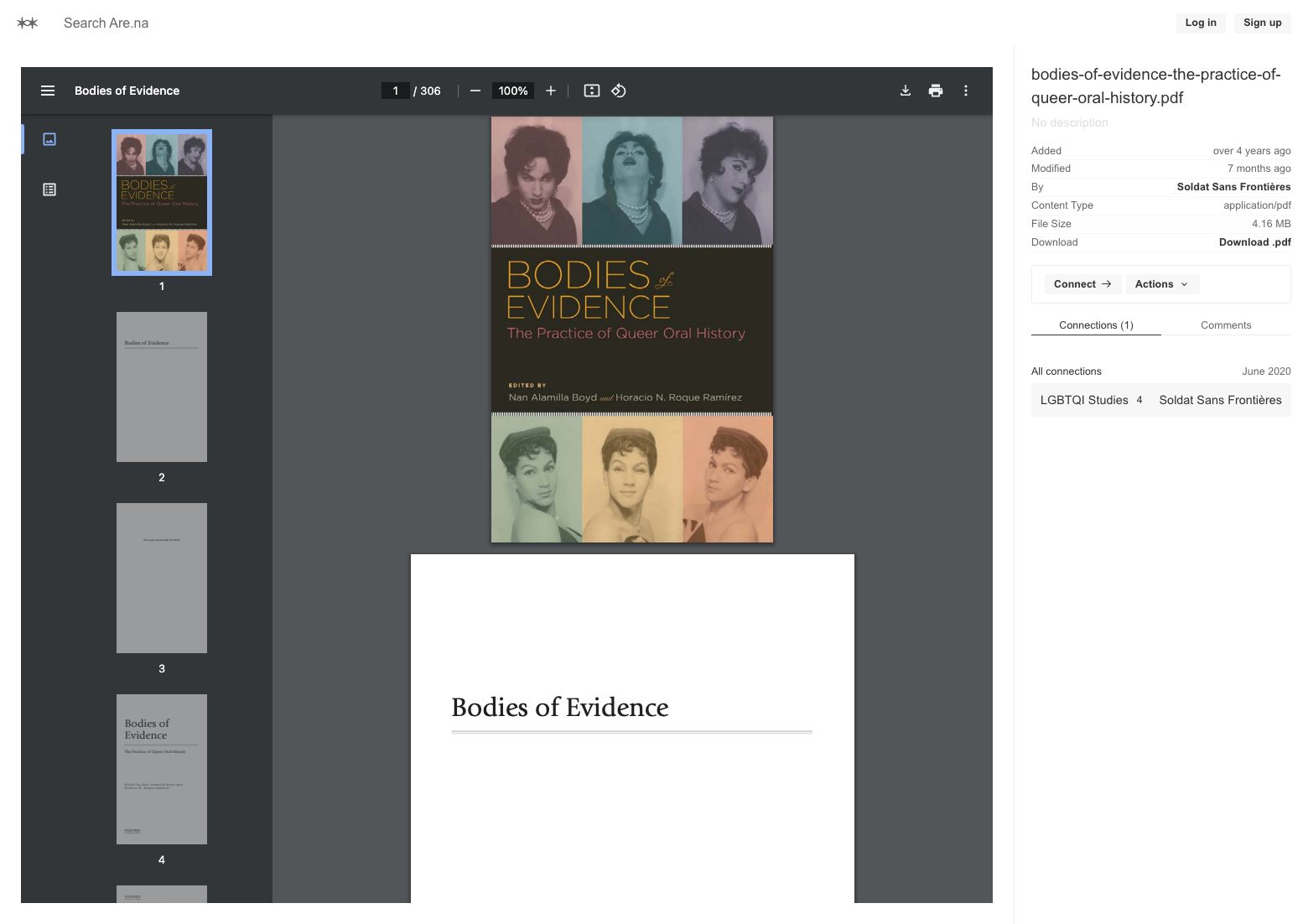Rotate the document counterclockwise

point(619,91)
